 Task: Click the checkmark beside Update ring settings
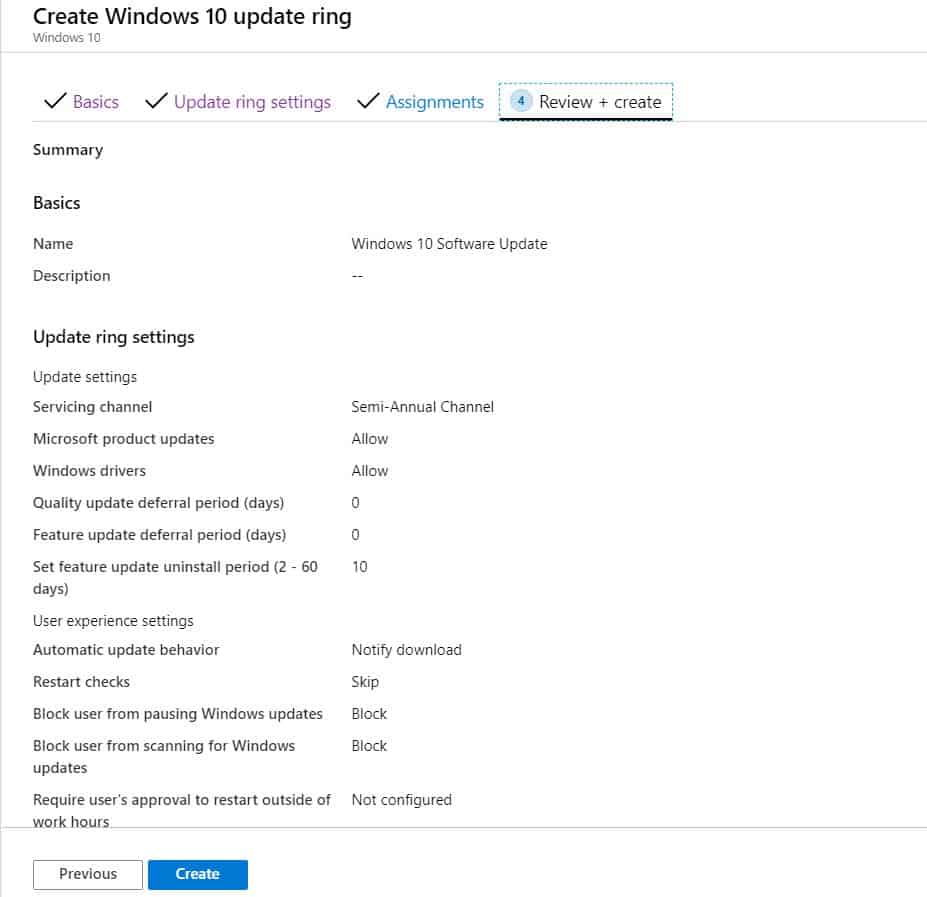[x=156, y=101]
